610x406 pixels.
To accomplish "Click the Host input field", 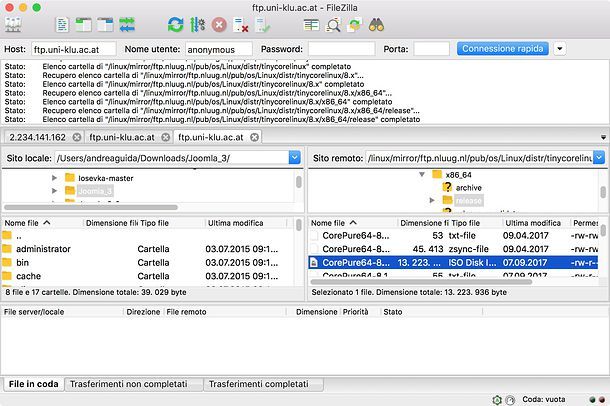I will pyautogui.click(x=74, y=49).
